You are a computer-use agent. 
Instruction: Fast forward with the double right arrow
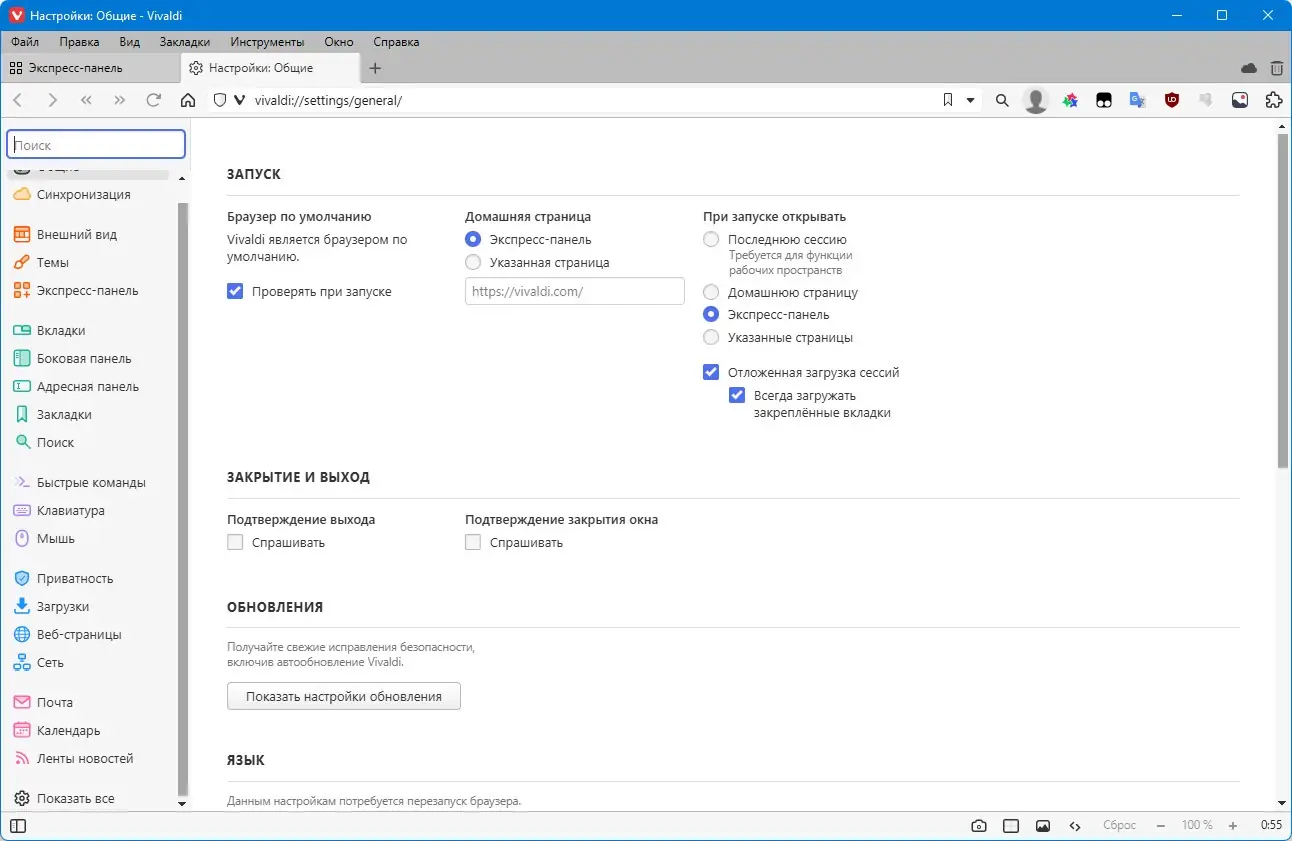click(120, 100)
